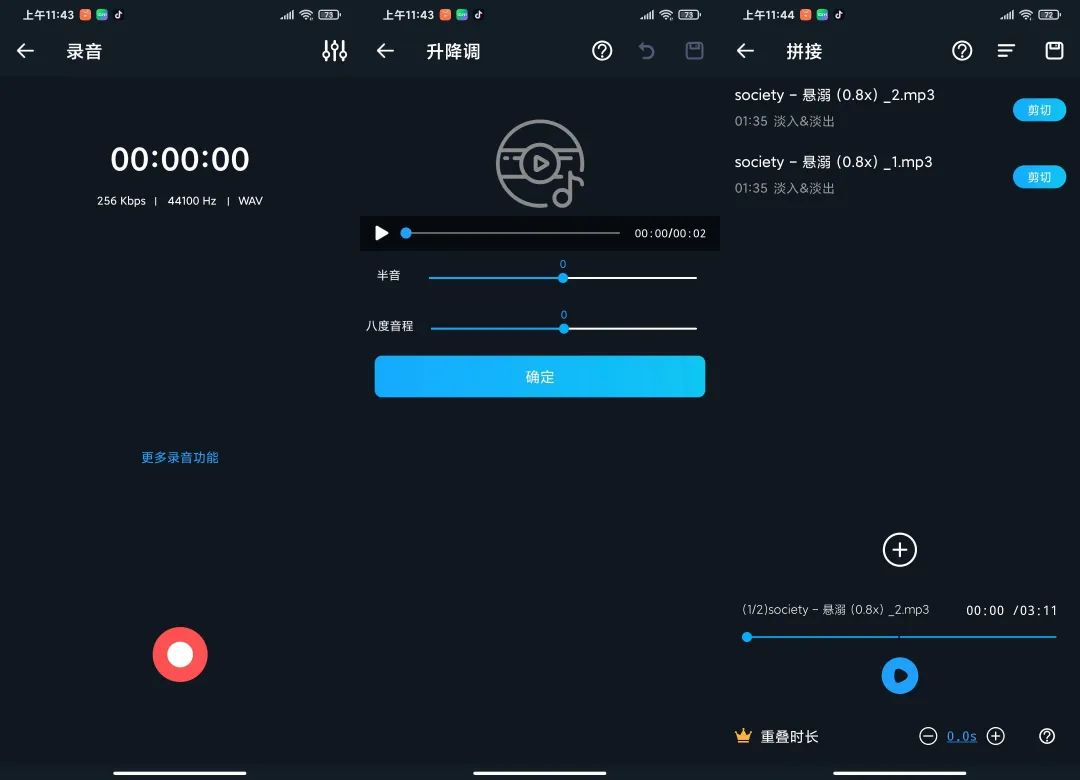
Task: Adjust the 半音 slider
Action: 563,278
